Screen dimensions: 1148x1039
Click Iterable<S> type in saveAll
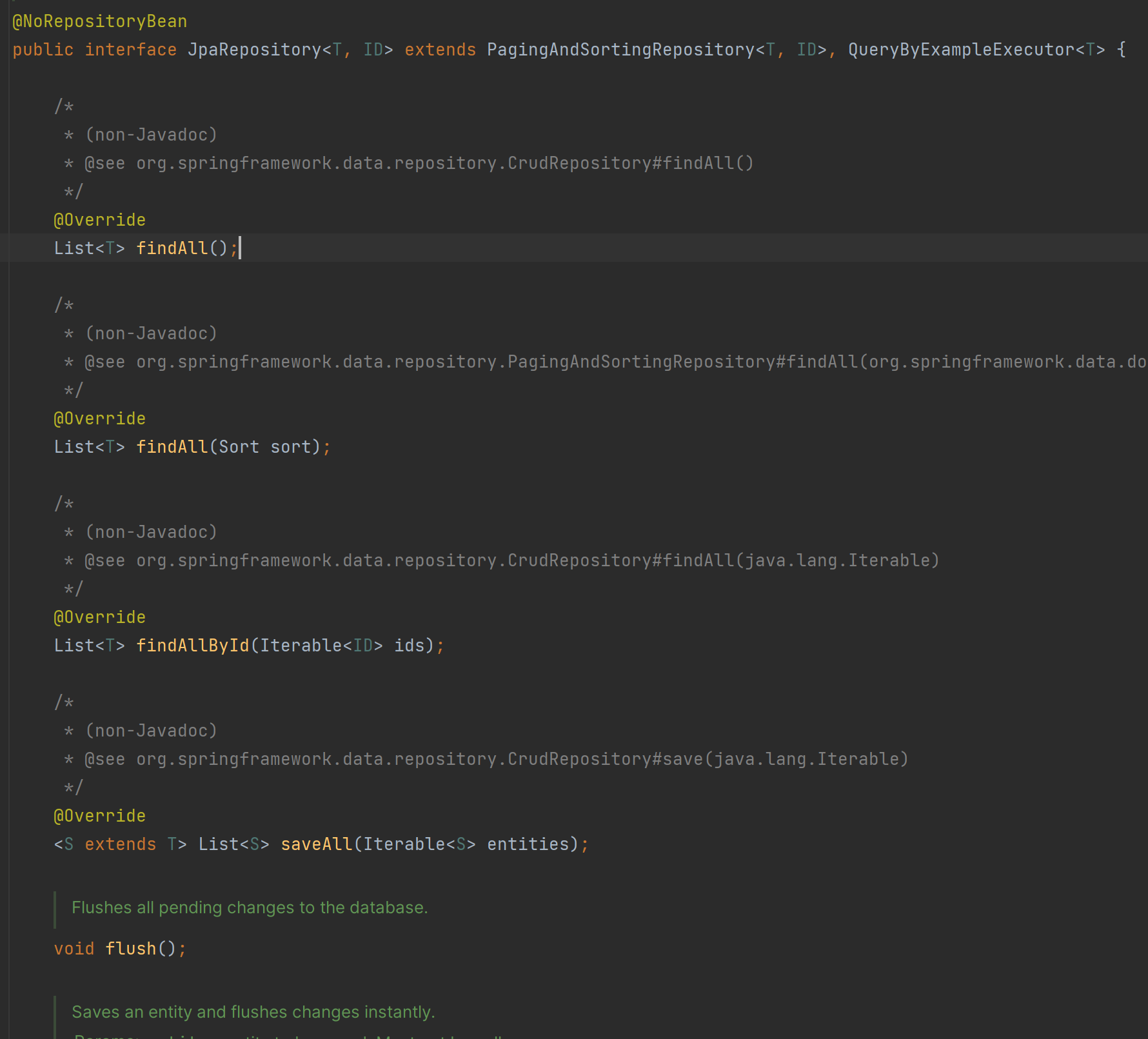pos(420,844)
